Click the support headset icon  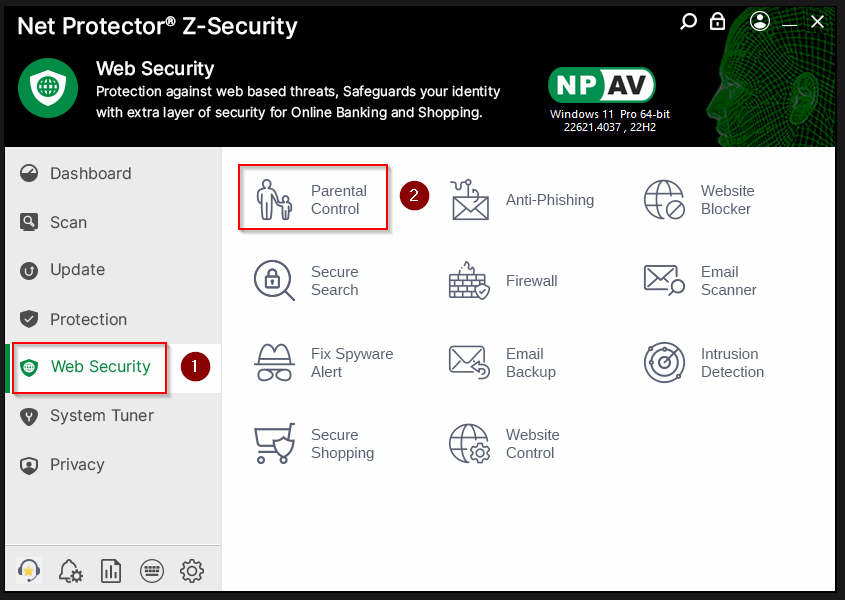point(29,571)
